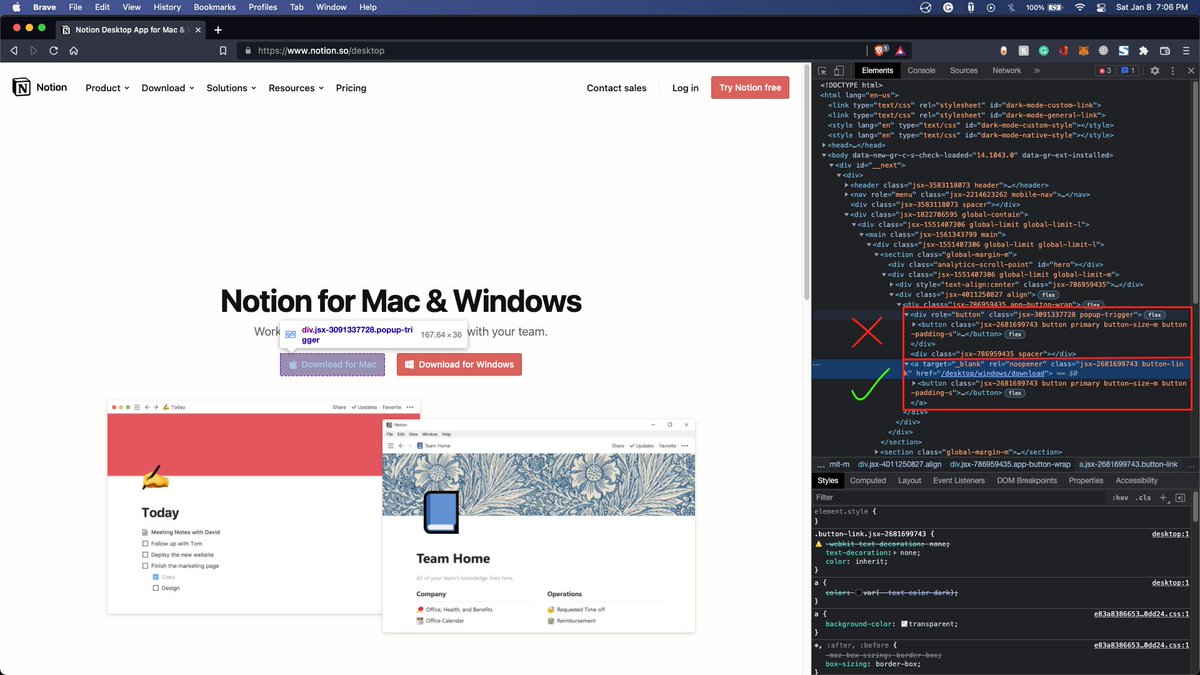This screenshot has height=675, width=1200.
Task: Expand the header jsx-3583118073 node
Action: (x=847, y=185)
